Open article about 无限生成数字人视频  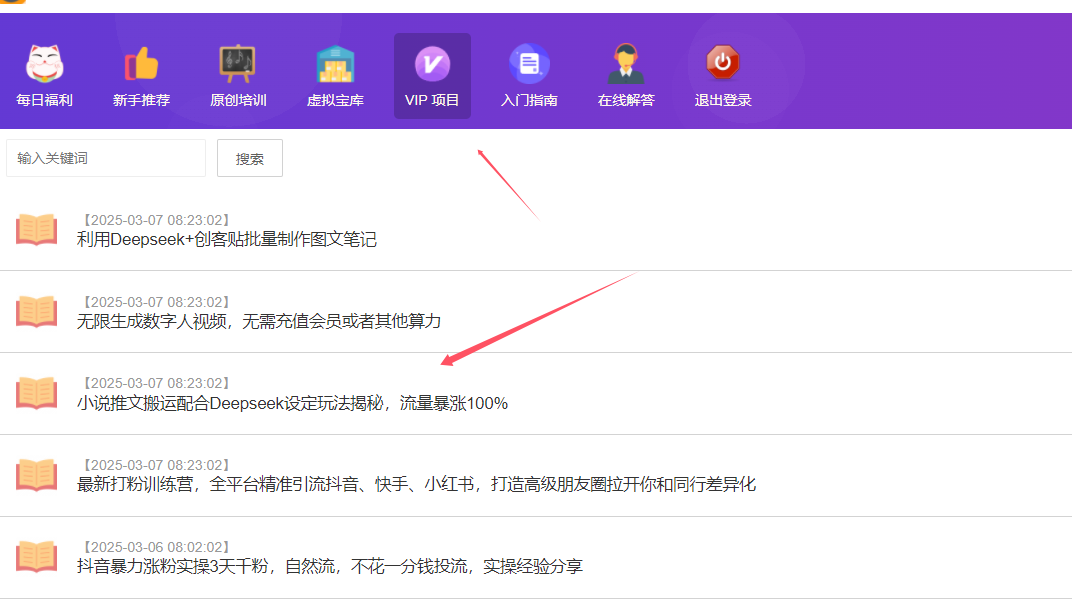pyautogui.click(x=258, y=321)
